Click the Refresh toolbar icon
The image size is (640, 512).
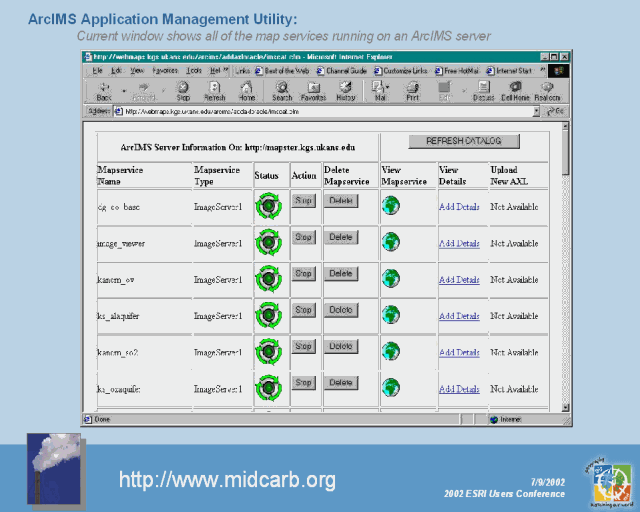click(x=215, y=91)
